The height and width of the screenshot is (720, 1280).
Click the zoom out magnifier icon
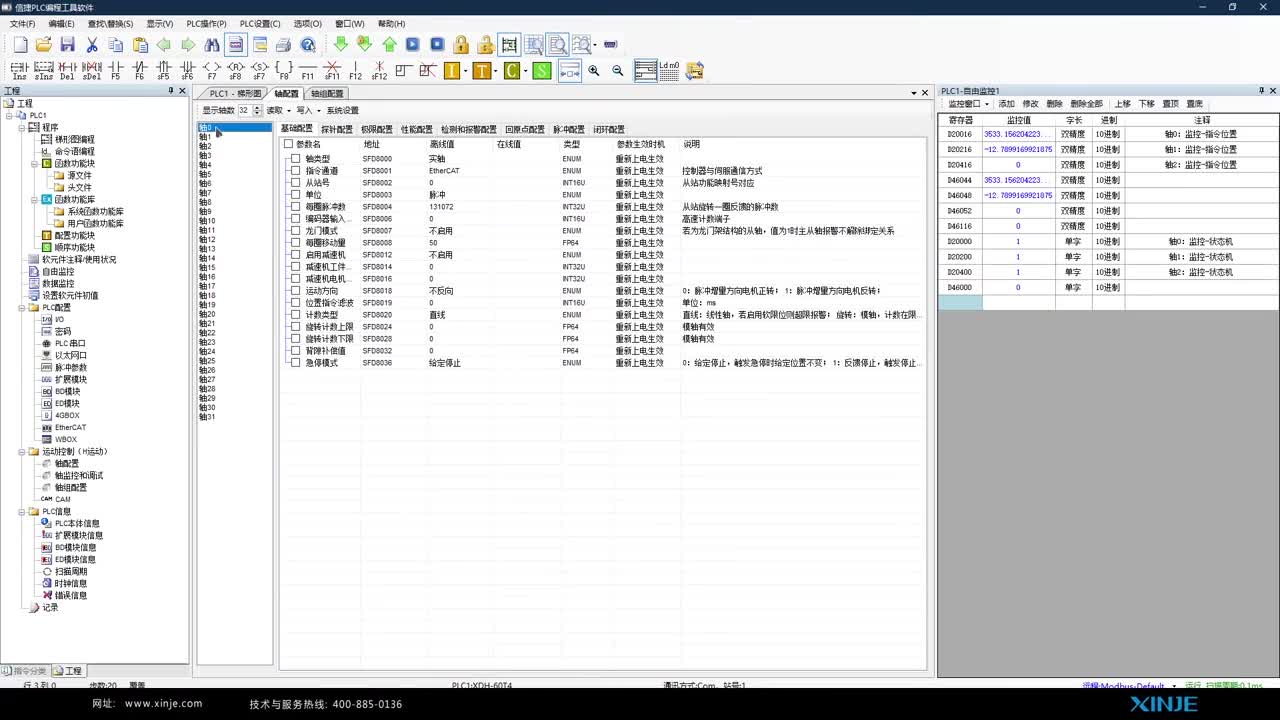[618, 70]
